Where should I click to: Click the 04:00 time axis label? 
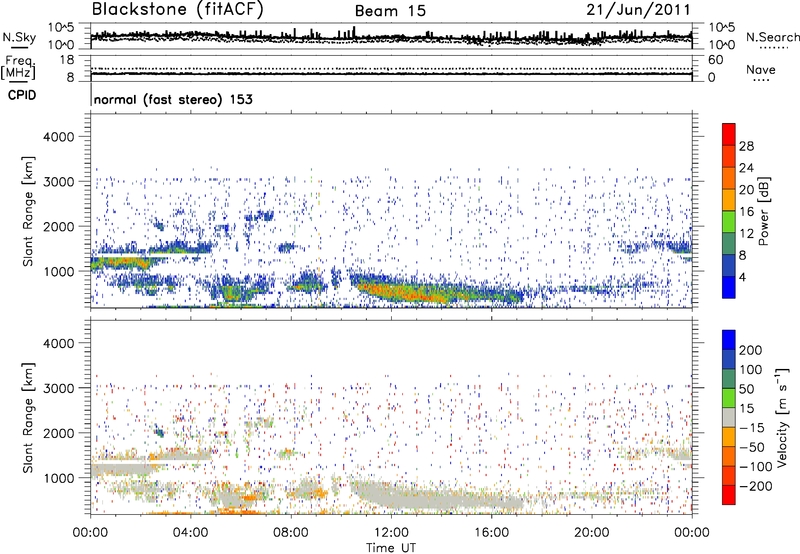pos(191,533)
